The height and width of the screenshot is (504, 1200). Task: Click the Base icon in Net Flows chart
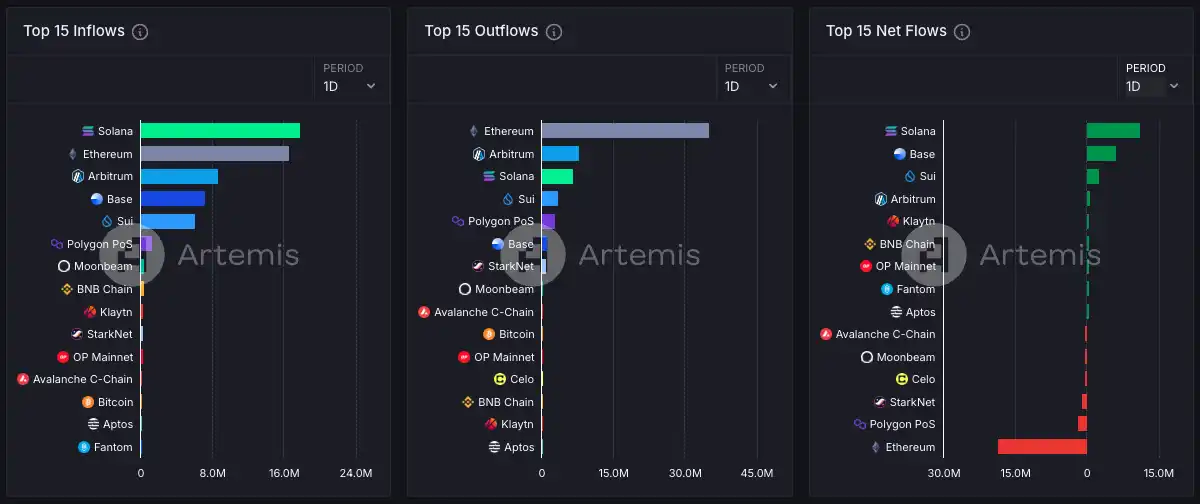[899, 154]
